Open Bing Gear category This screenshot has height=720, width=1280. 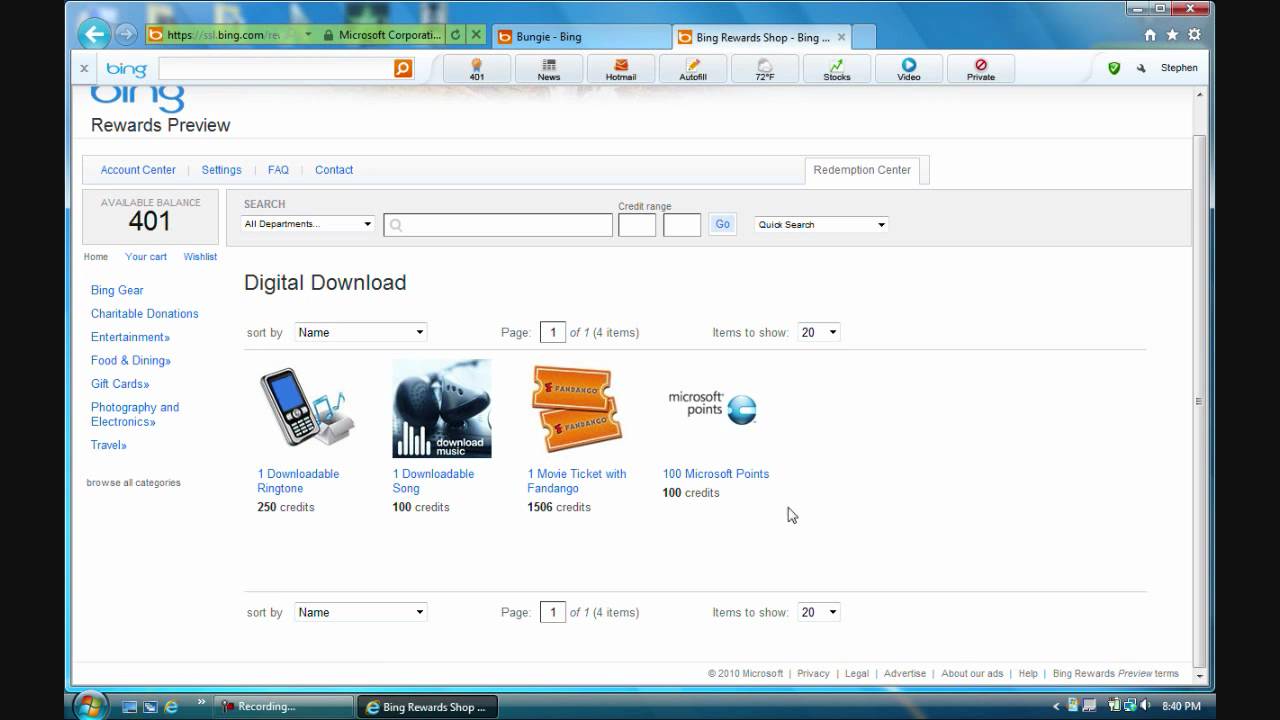[x=117, y=290]
